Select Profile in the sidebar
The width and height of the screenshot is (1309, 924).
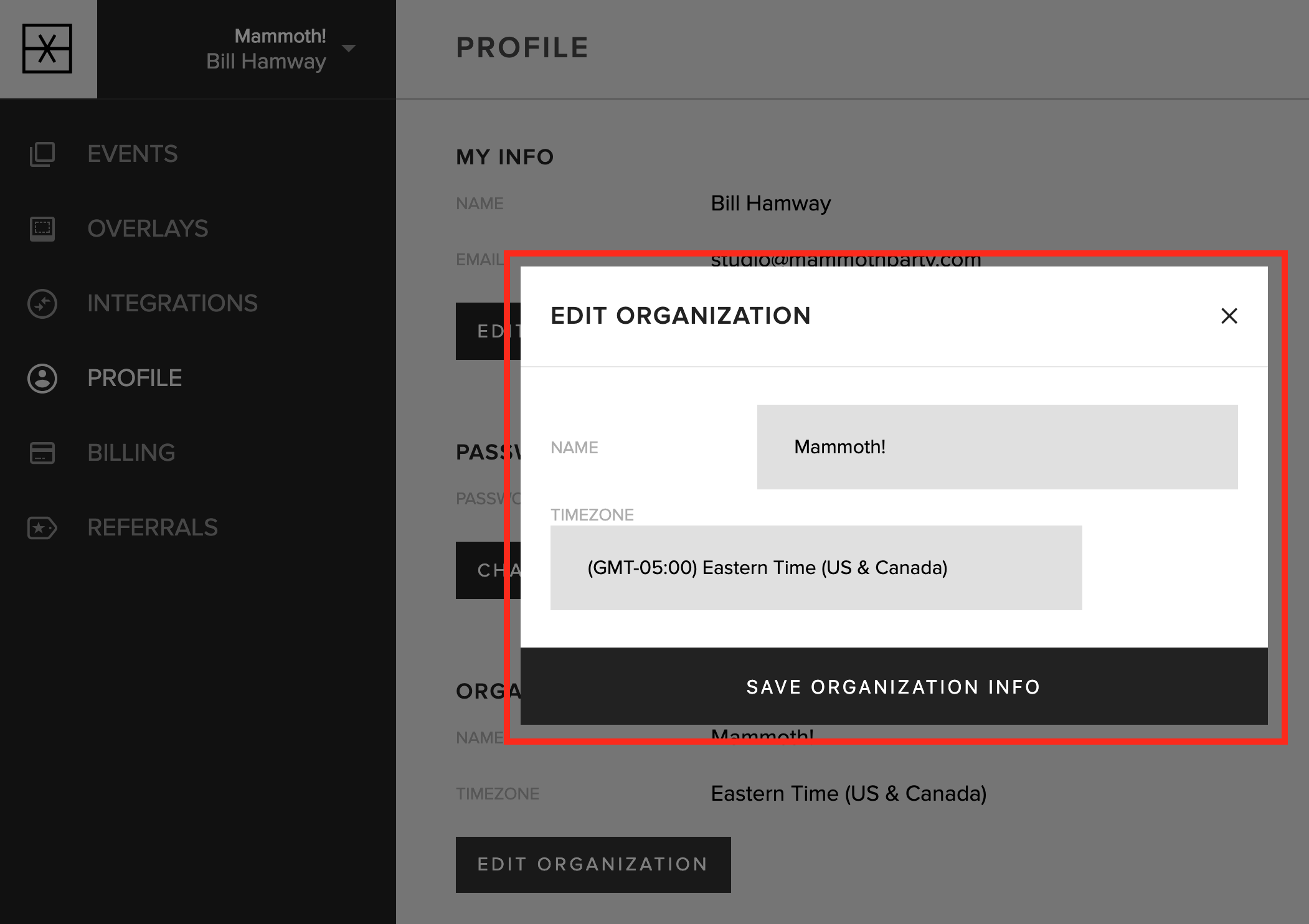[x=135, y=378]
